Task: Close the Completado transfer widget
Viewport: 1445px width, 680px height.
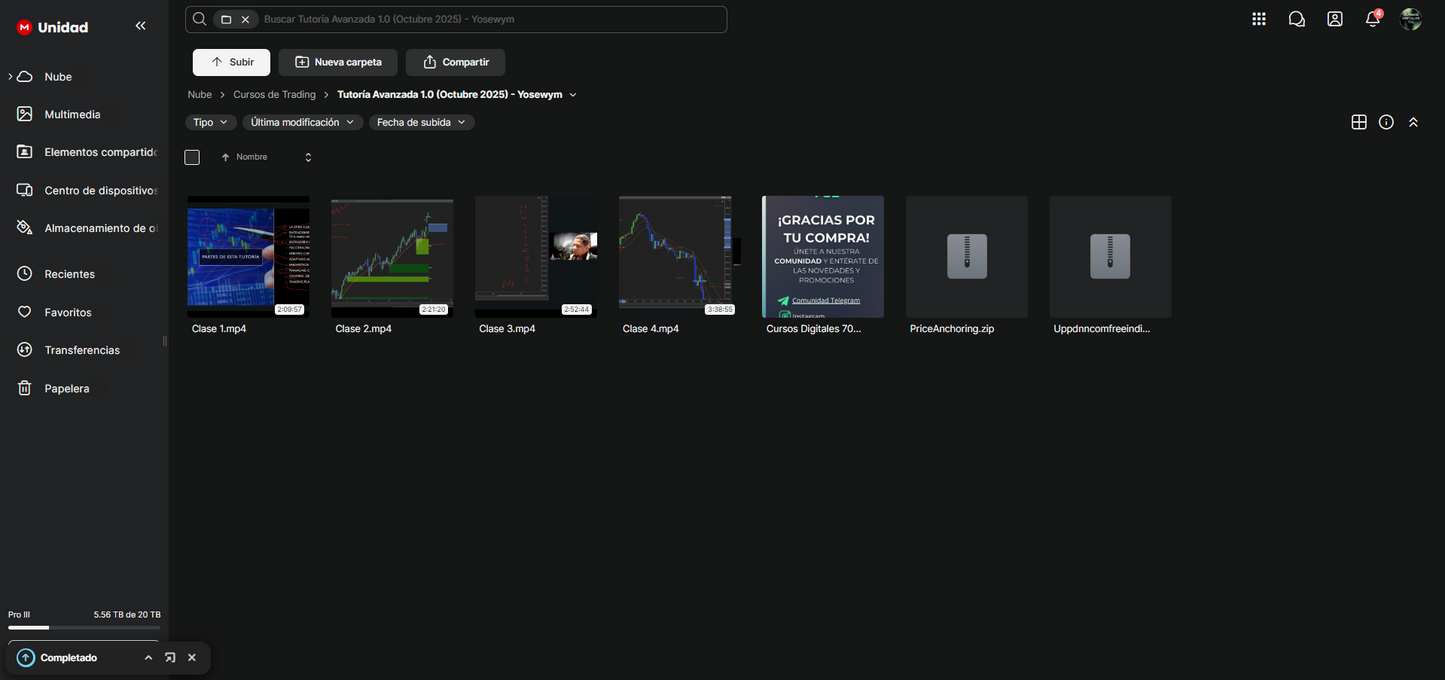Action: click(x=192, y=658)
